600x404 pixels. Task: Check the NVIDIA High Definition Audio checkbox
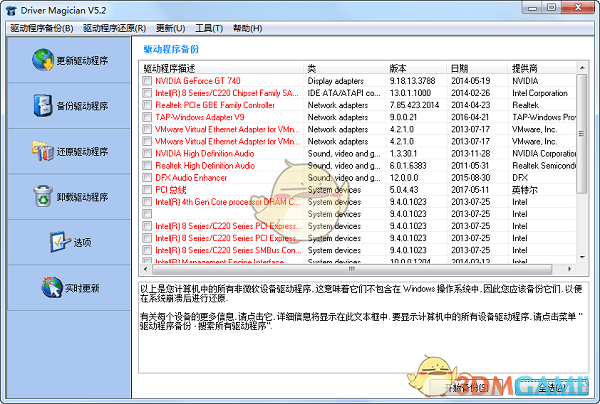click(147, 153)
